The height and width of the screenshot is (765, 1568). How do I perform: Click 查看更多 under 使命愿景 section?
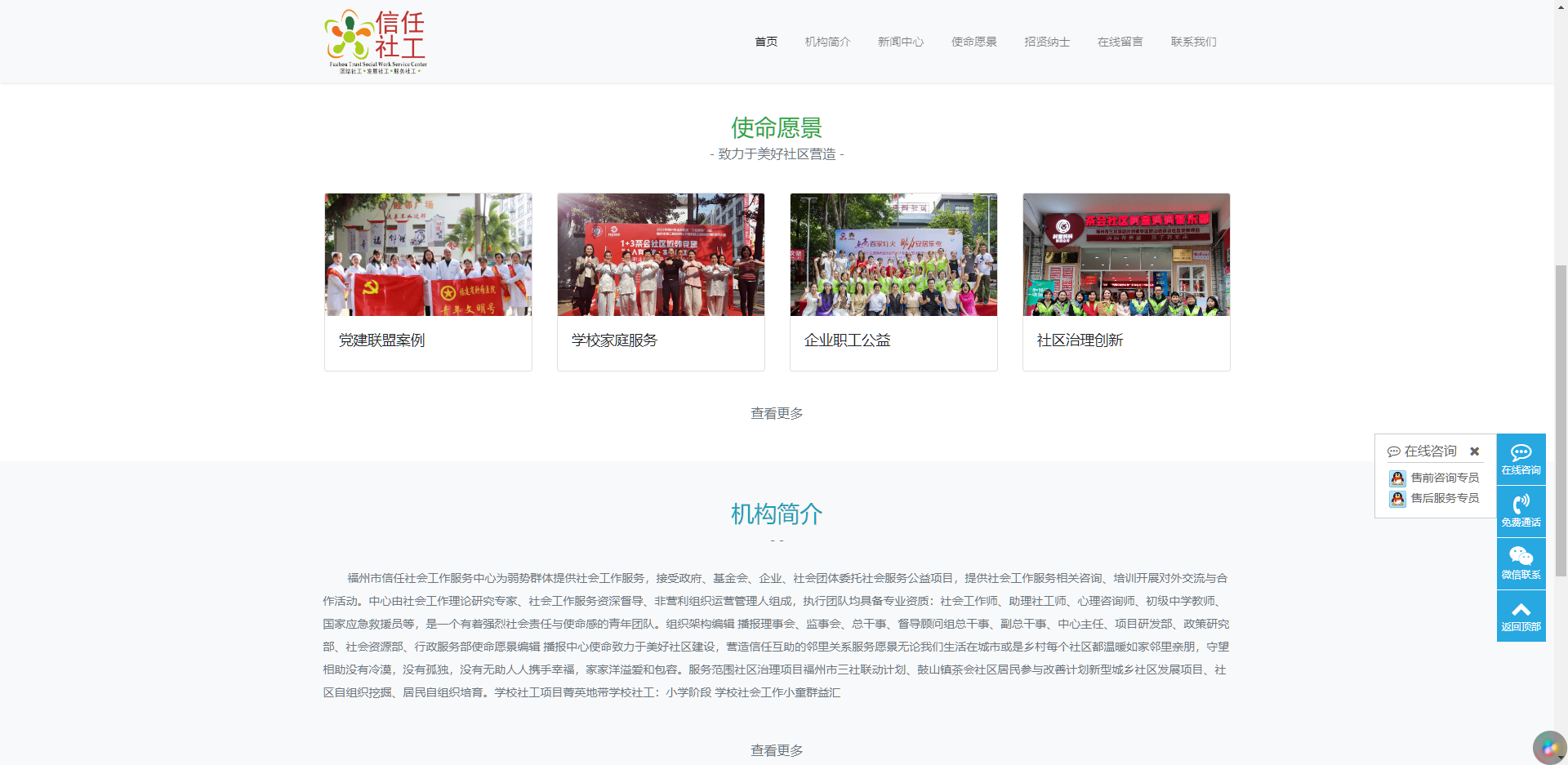777,414
